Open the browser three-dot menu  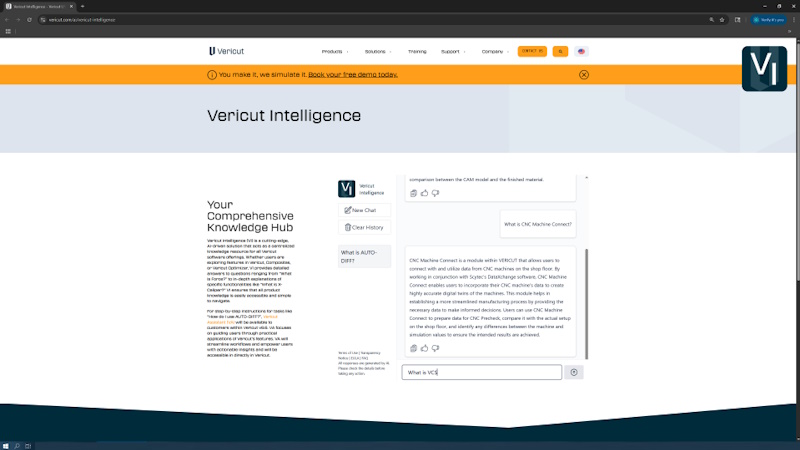click(794, 20)
